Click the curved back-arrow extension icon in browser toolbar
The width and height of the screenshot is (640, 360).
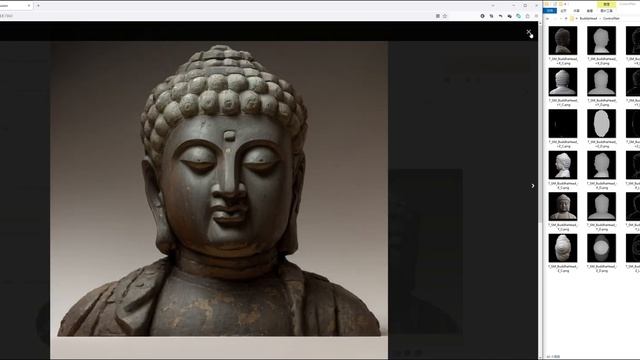coord(500,16)
